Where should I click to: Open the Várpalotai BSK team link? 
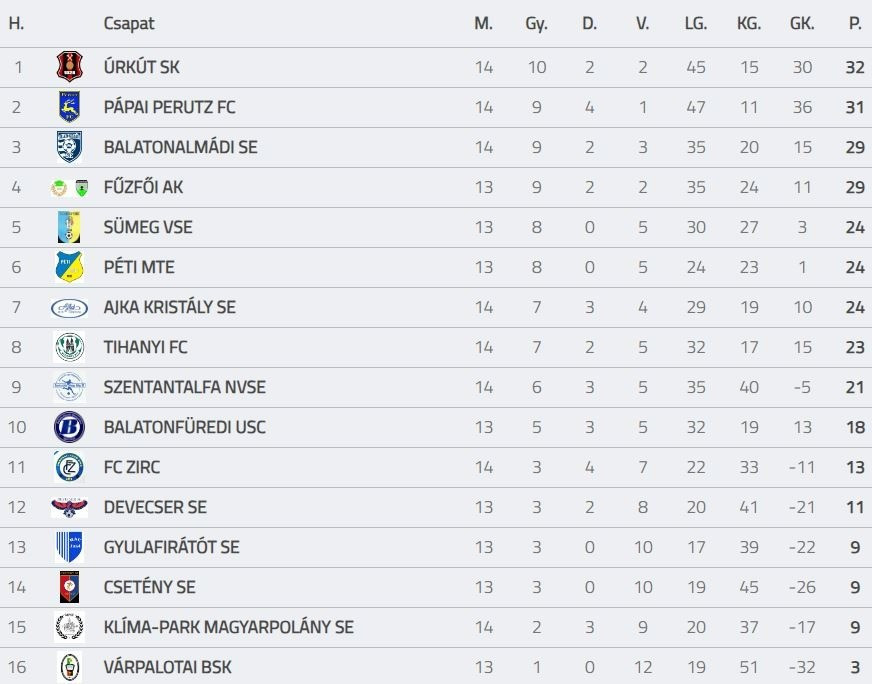pyautogui.click(x=167, y=667)
